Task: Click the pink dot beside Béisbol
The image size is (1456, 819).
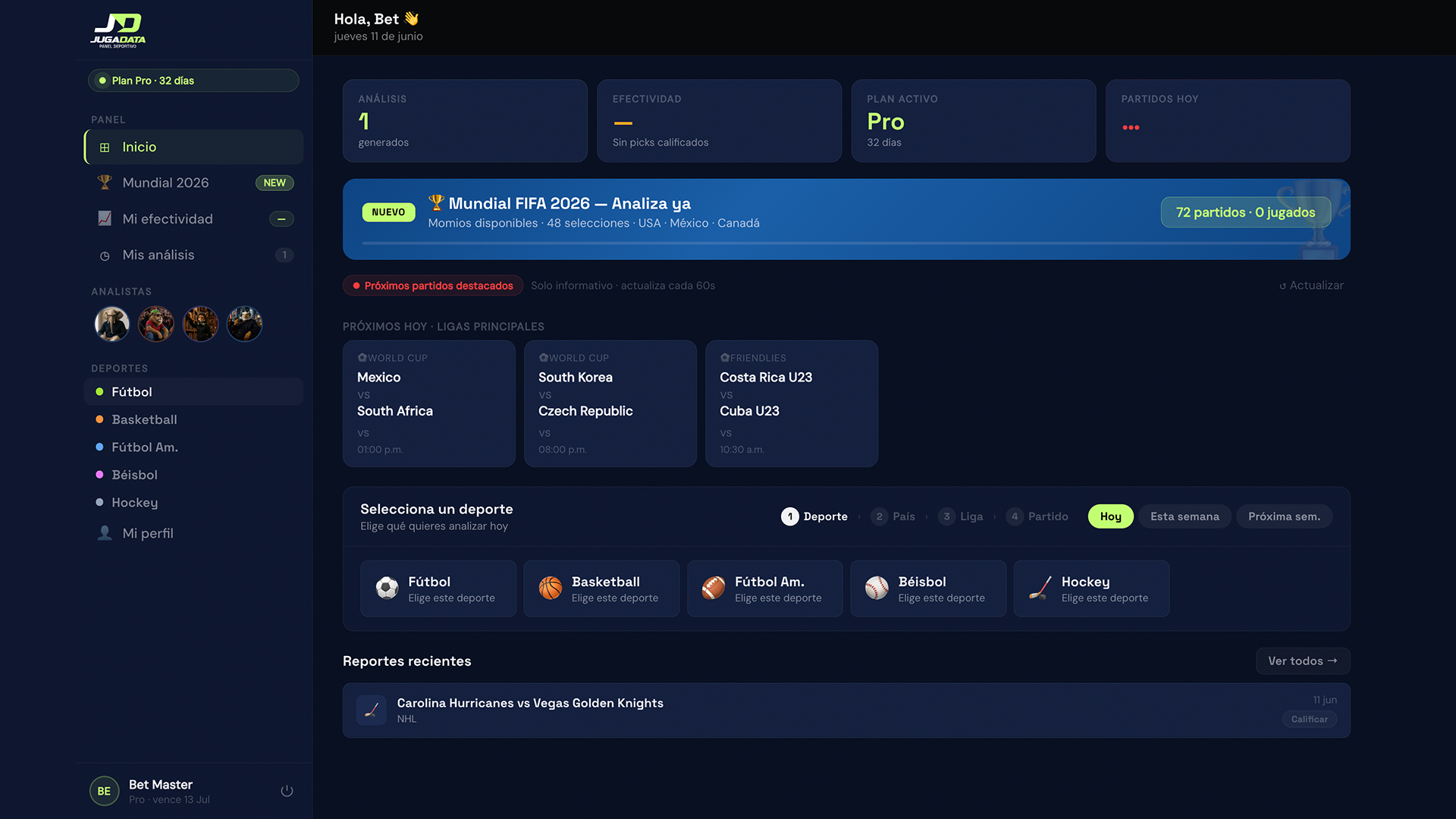Action: 99,475
